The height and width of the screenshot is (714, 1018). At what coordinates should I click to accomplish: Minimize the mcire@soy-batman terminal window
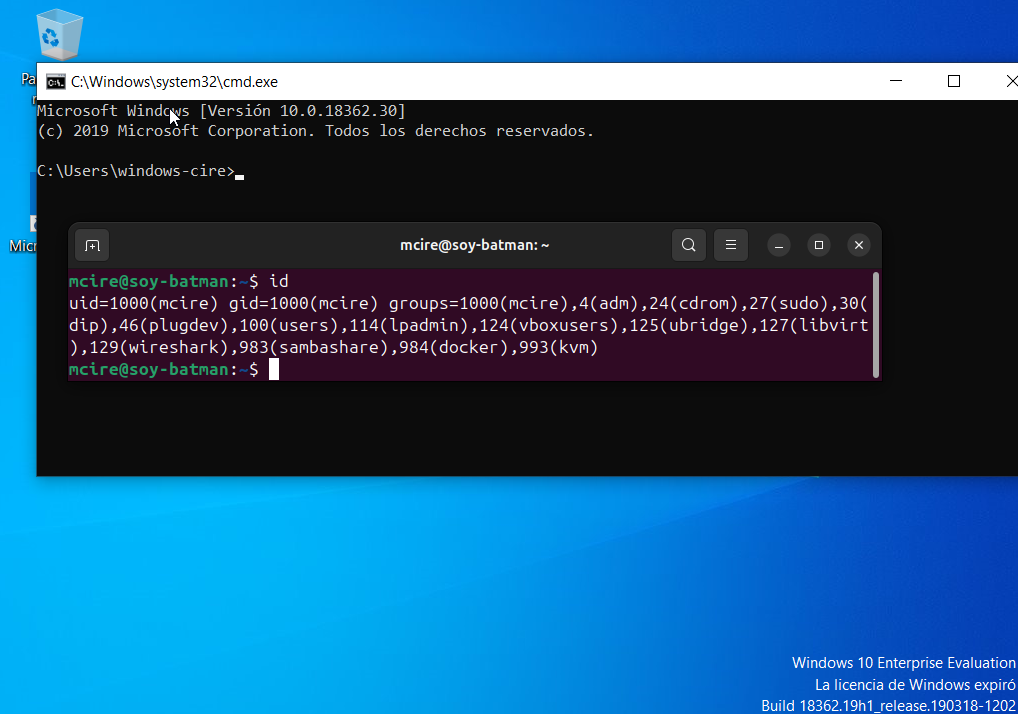778,245
